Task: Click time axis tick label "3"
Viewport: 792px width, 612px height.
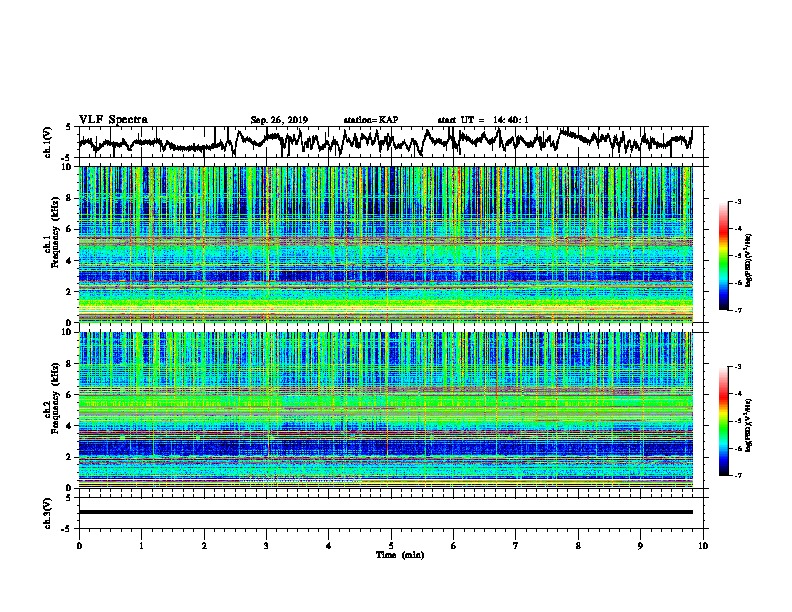Action: pos(266,546)
